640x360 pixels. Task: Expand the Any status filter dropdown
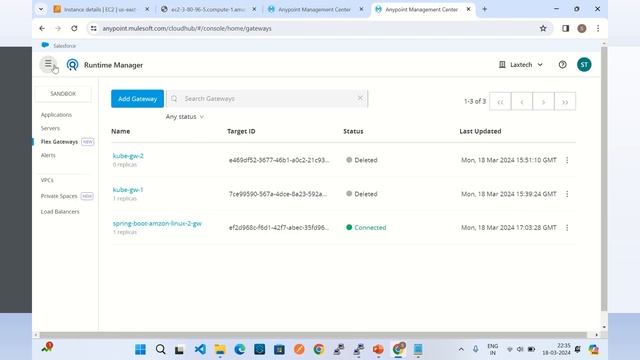(184, 117)
